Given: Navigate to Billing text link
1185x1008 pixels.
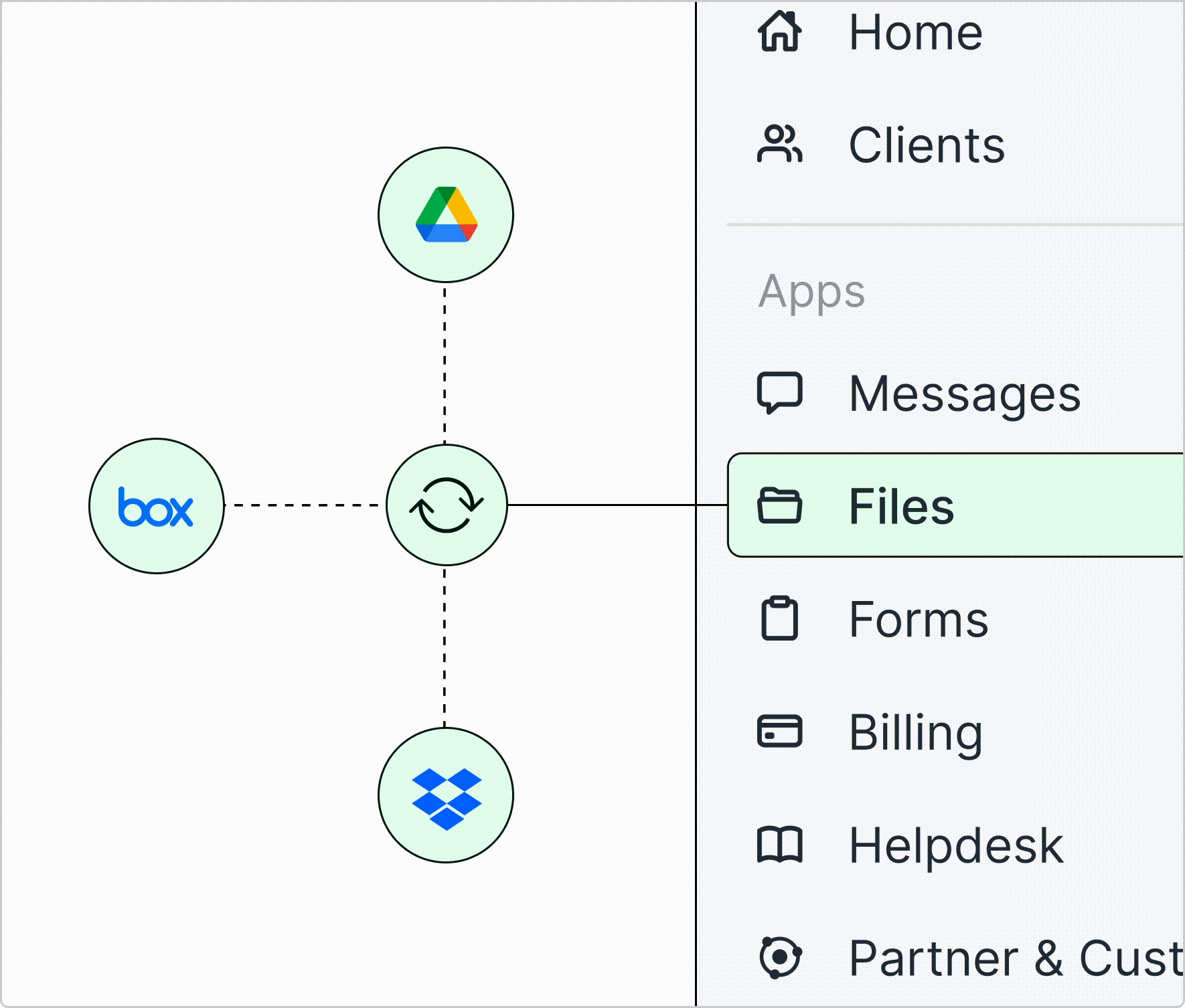Looking at the screenshot, I should click(x=915, y=732).
